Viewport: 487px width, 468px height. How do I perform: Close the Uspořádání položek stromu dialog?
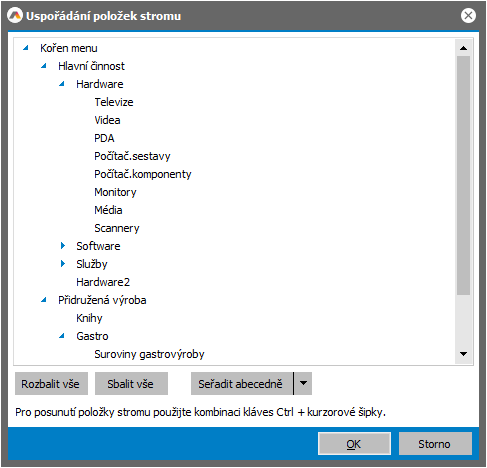click(x=468, y=16)
